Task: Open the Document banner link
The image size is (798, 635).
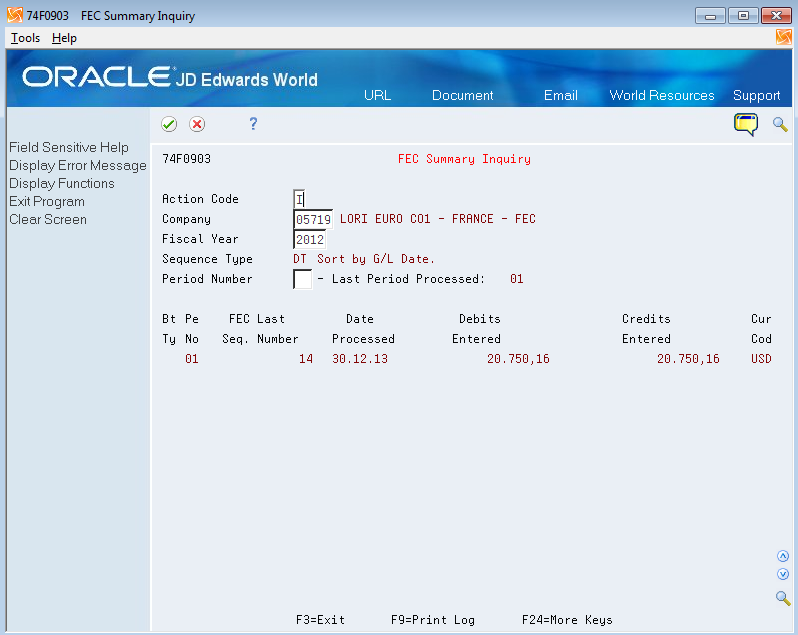Action: click(463, 96)
